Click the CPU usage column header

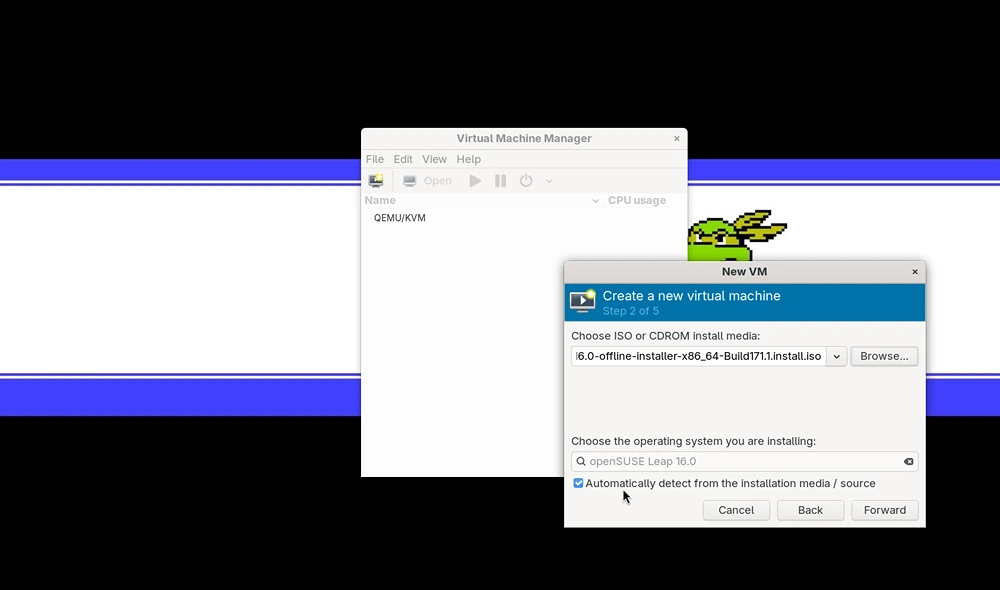pos(645,200)
